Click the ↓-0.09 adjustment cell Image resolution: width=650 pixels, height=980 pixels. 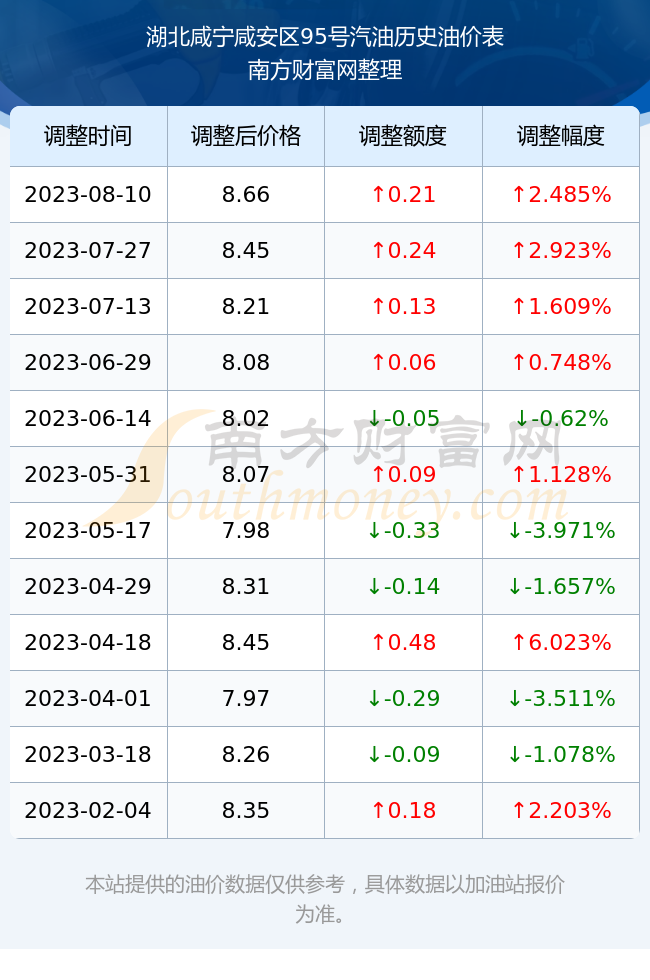click(403, 754)
